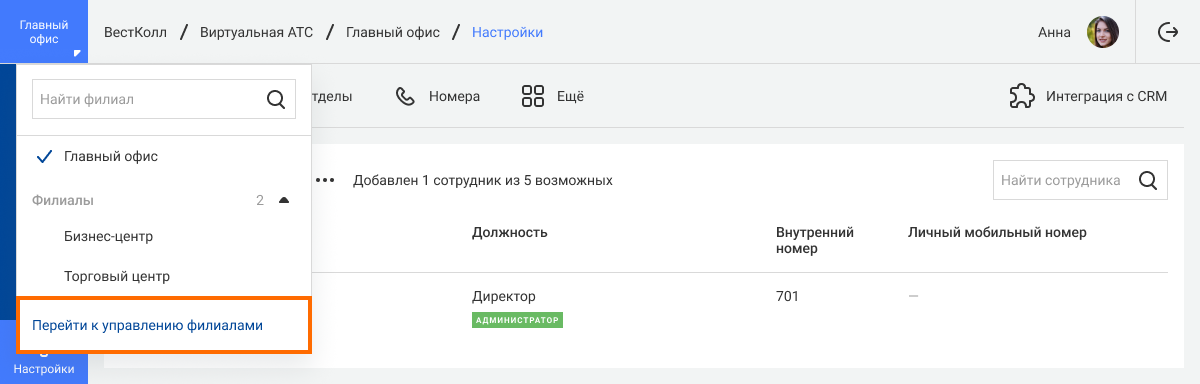This screenshot has width=1200, height=384.
Task: Click the phone icon next to Номера
Action: (x=405, y=97)
